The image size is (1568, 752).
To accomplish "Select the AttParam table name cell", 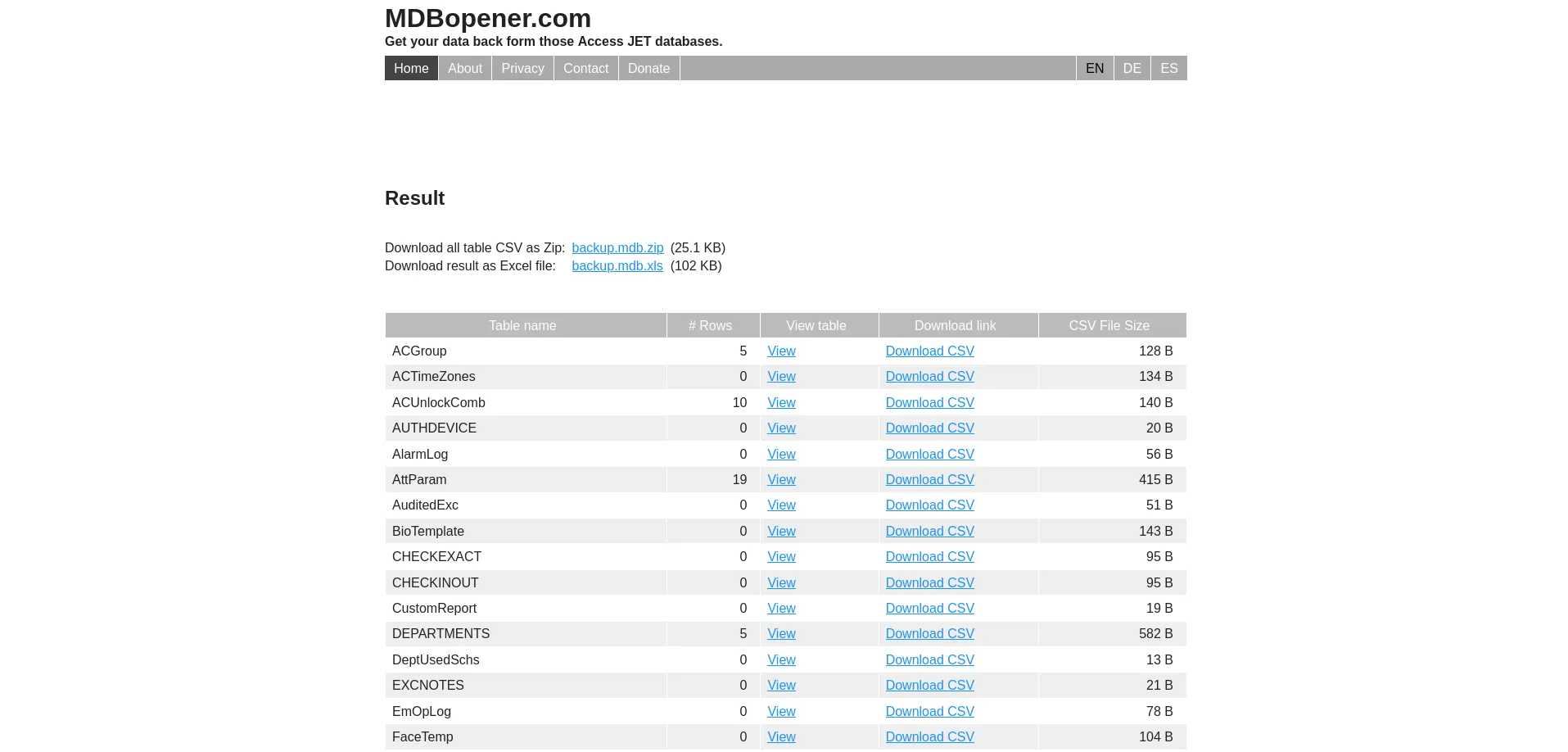I will pos(526,479).
